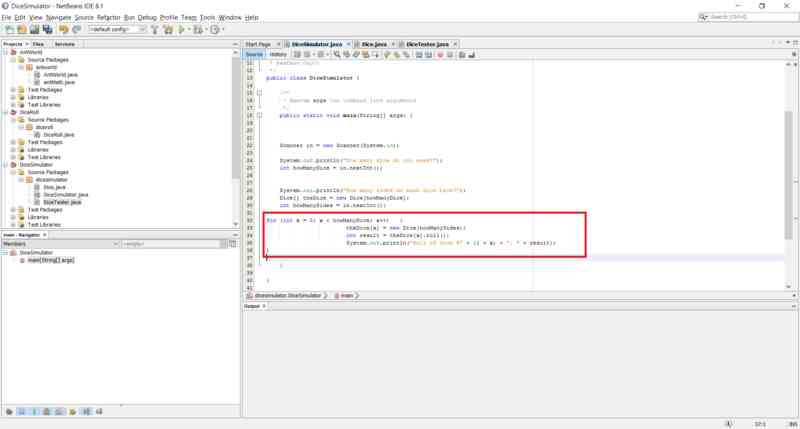This screenshot has width=800, height=429.
Task: Click the search magnifier icon in the top-right box
Action: [x=703, y=17]
